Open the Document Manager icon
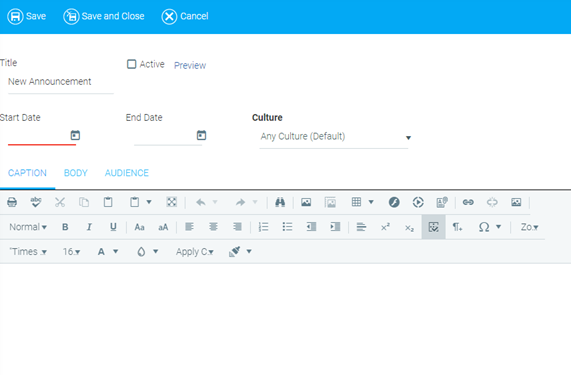 (x=442, y=202)
